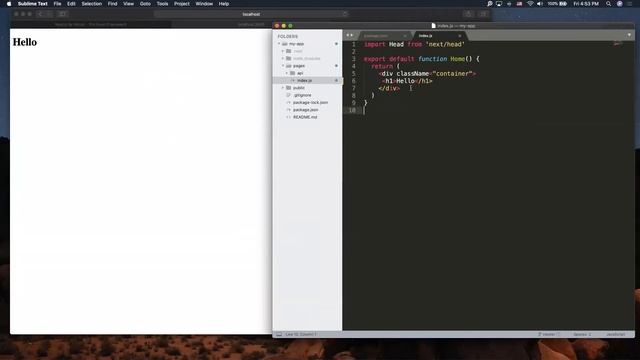Screen dimensions: 640x360
Task: Expand the .next folder
Action: click(283, 51)
